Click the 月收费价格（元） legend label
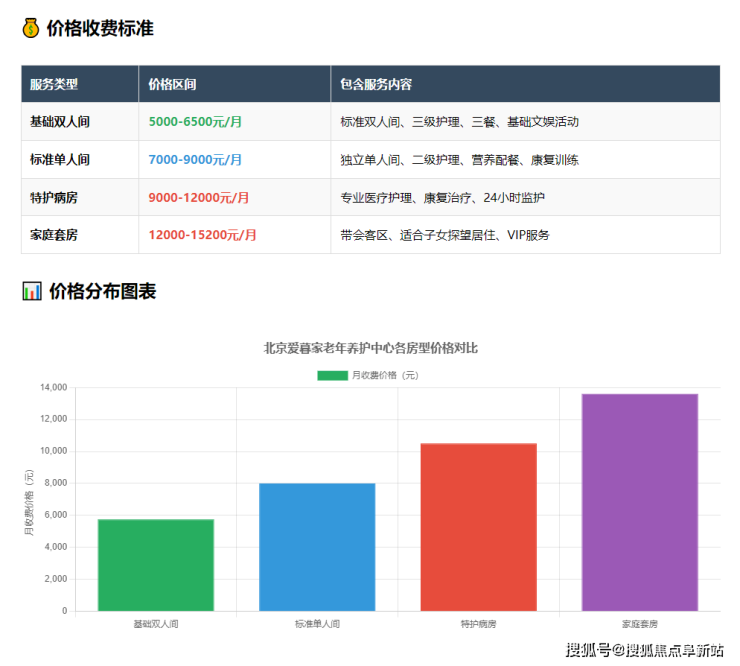740x666 pixels. 385,375
